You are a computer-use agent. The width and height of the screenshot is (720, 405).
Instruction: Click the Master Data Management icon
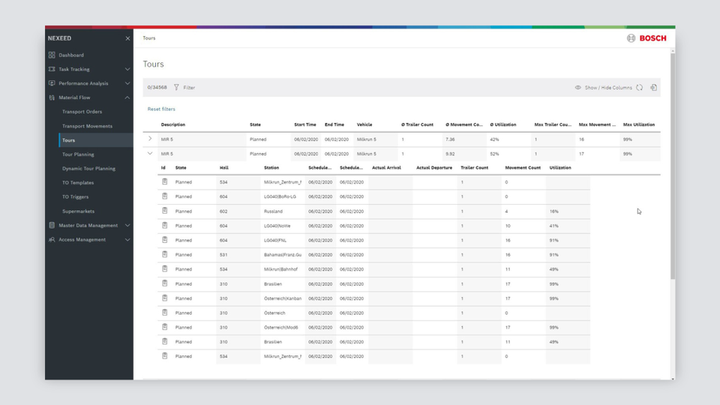(52, 225)
